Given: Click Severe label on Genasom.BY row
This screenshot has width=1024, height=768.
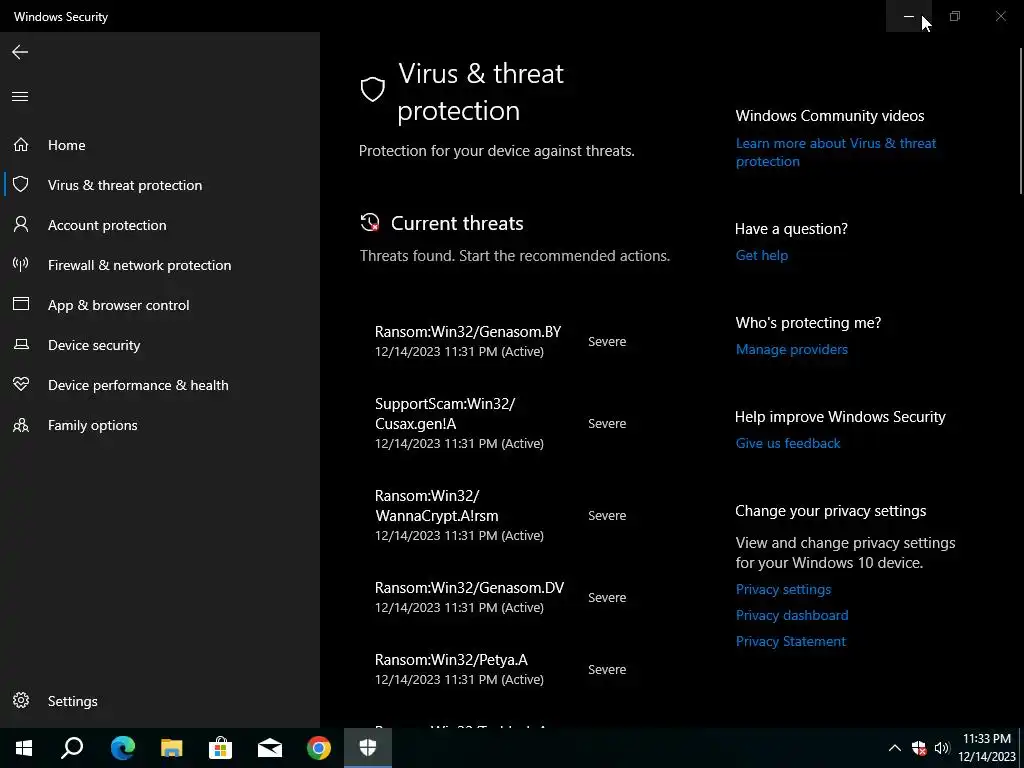Looking at the screenshot, I should tap(607, 342).
